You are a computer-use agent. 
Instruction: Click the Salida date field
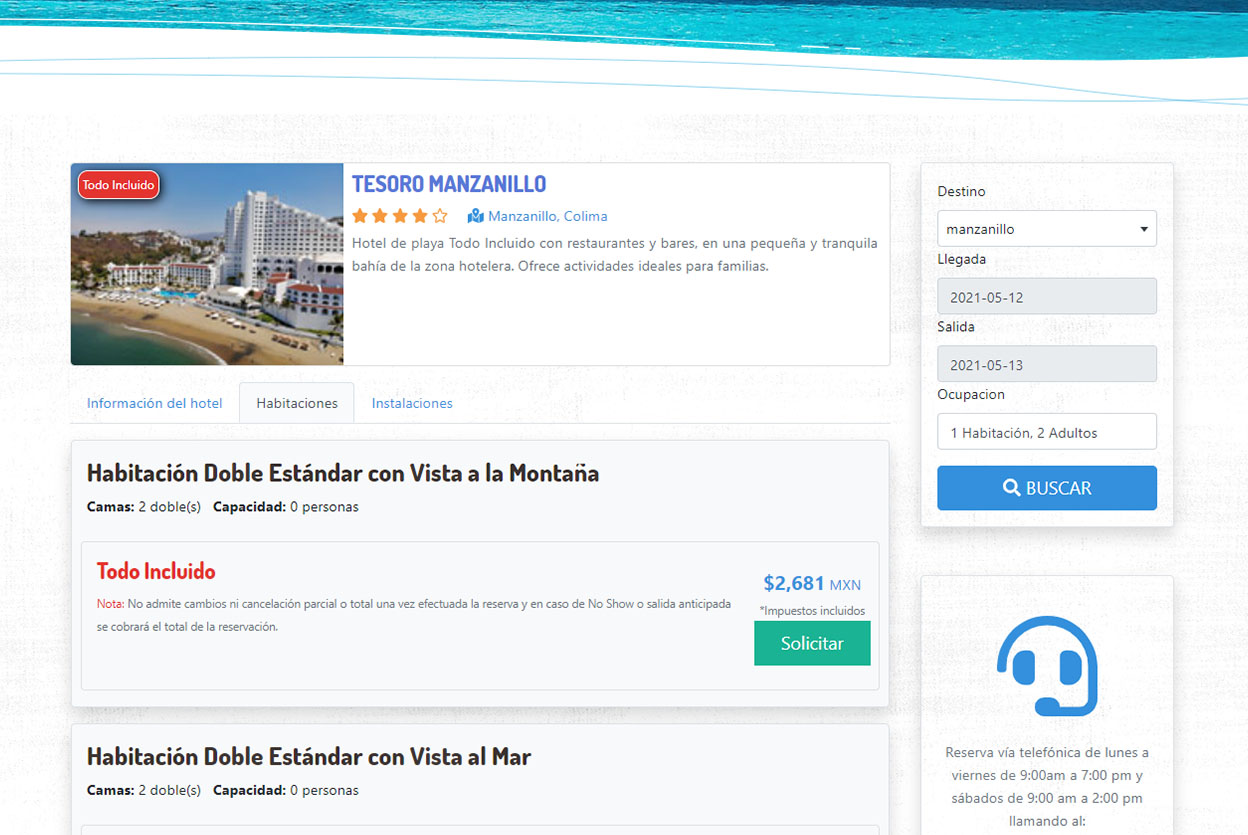[x=1046, y=364]
